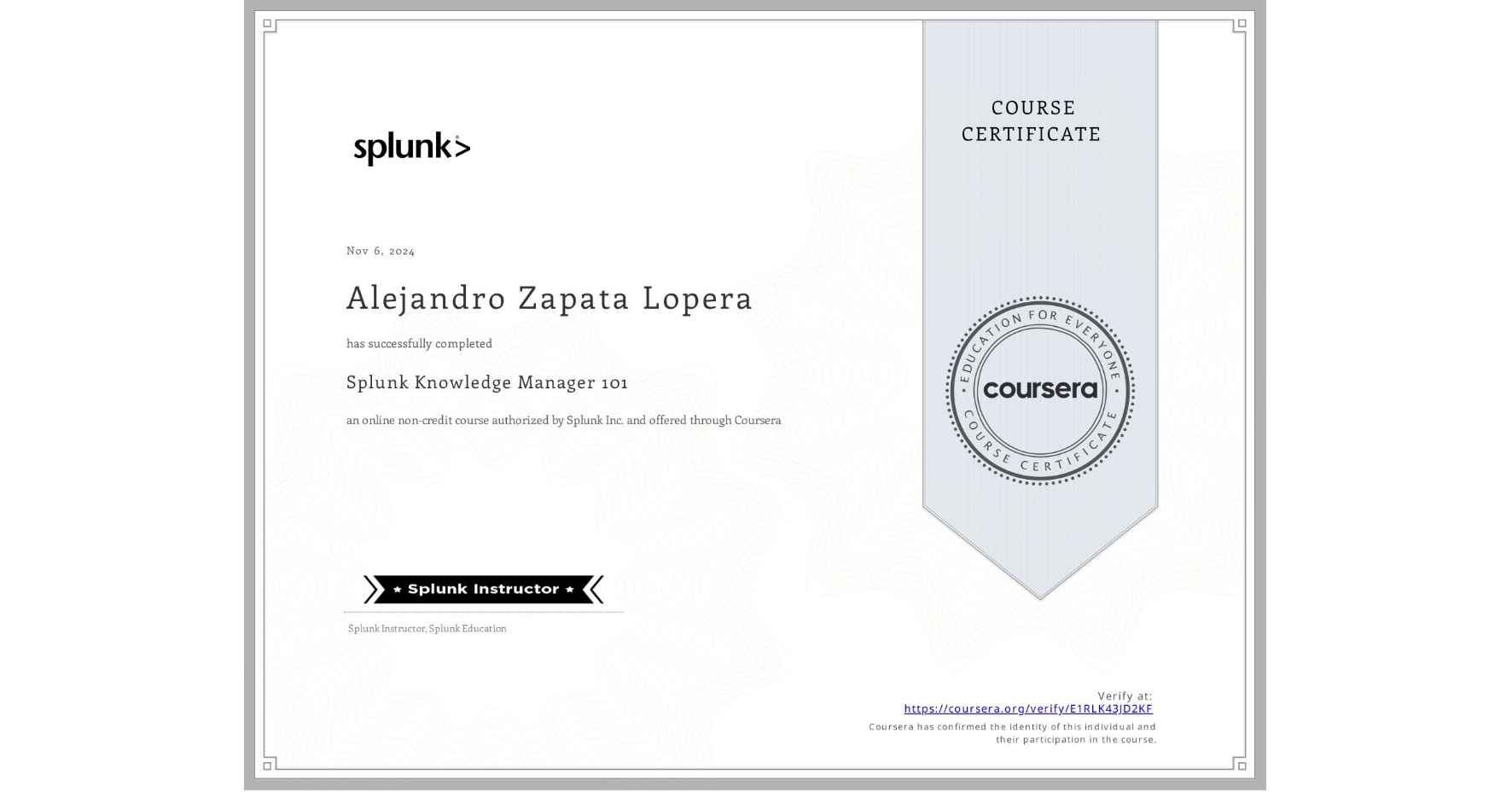Click the ribbon's pointed bottom tip
Image resolution: width=1512 pixels, height=792 pixels.
[1040, 597]
